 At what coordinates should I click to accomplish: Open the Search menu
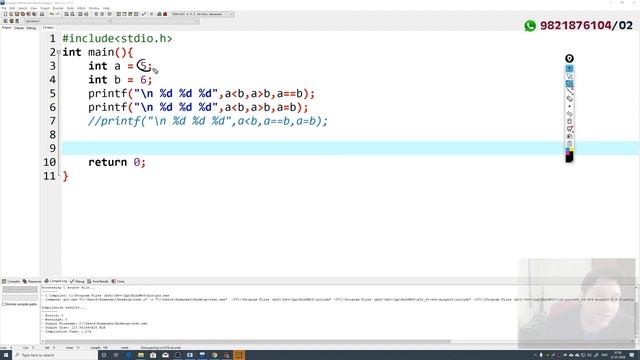23,8
